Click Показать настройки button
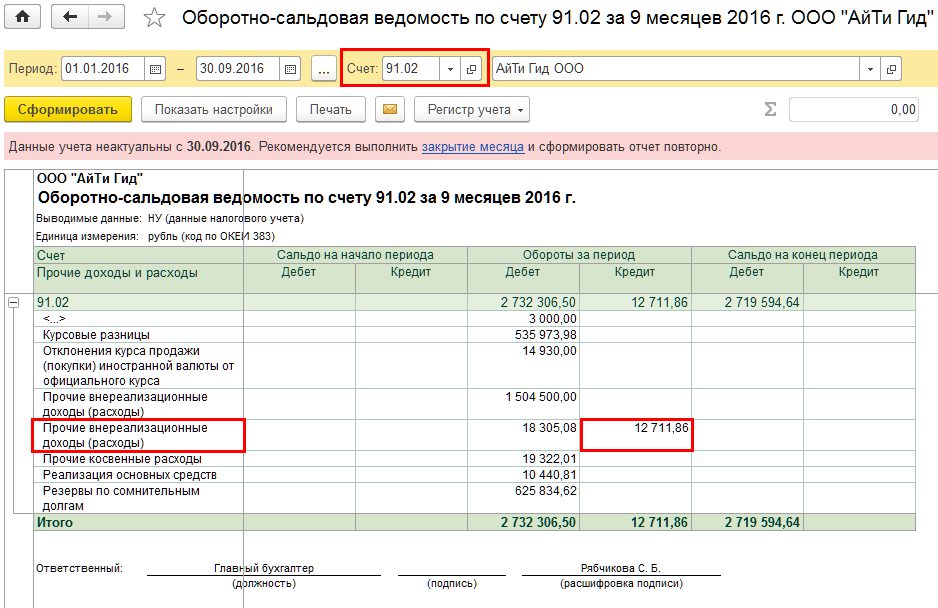 [213, 110]
